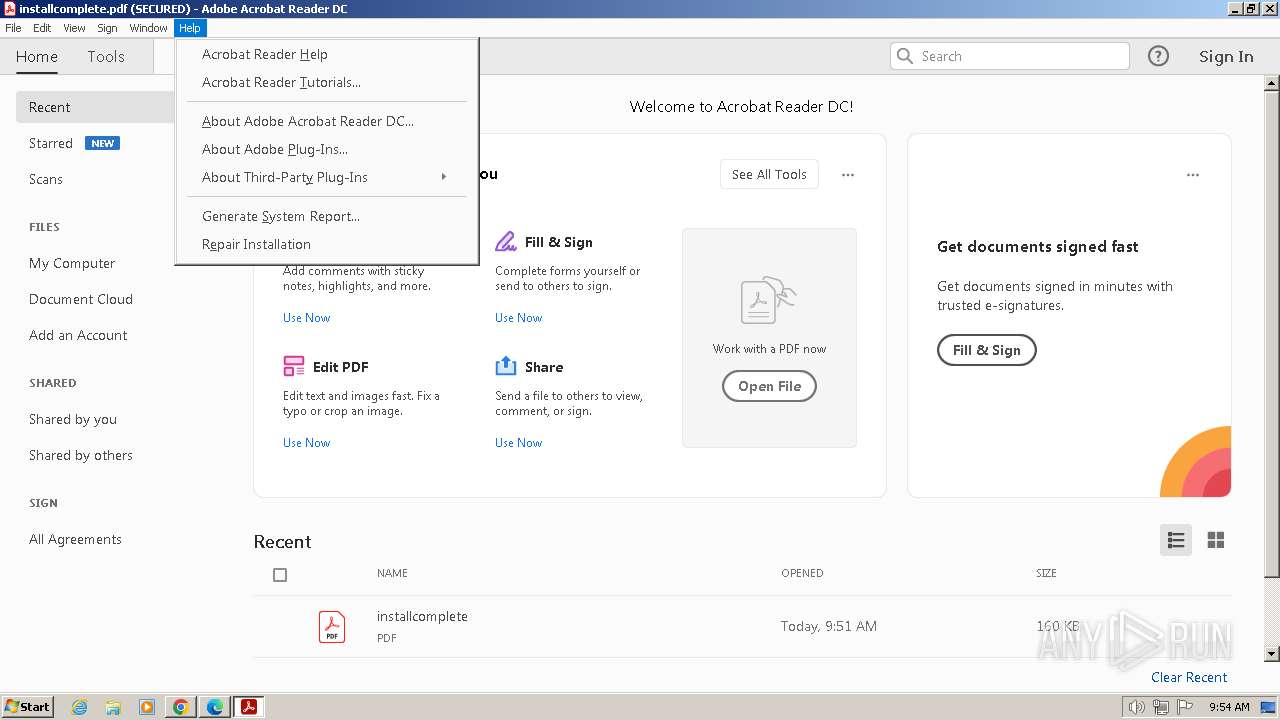
Task: Open My Computer in sidebar
Action: (x=72, y=263)
